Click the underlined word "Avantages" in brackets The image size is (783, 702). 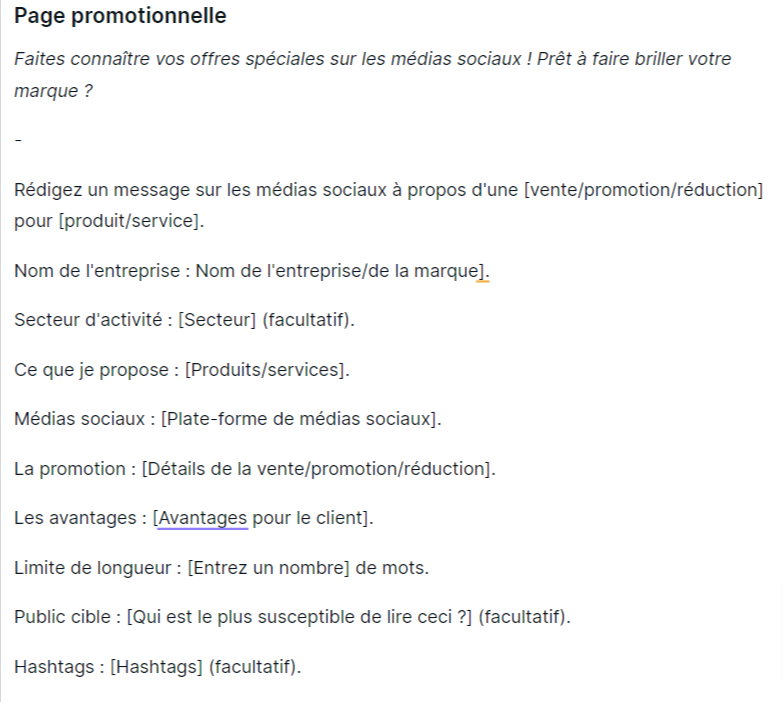tap(203, 518)
